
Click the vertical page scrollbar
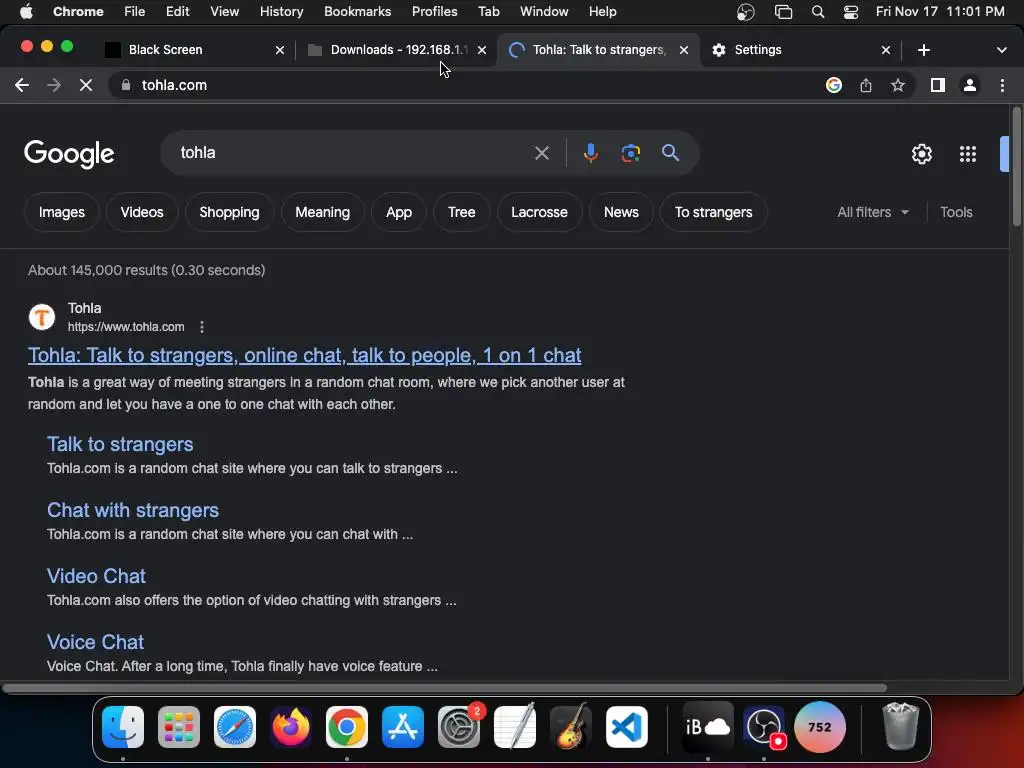point(1016,167)
